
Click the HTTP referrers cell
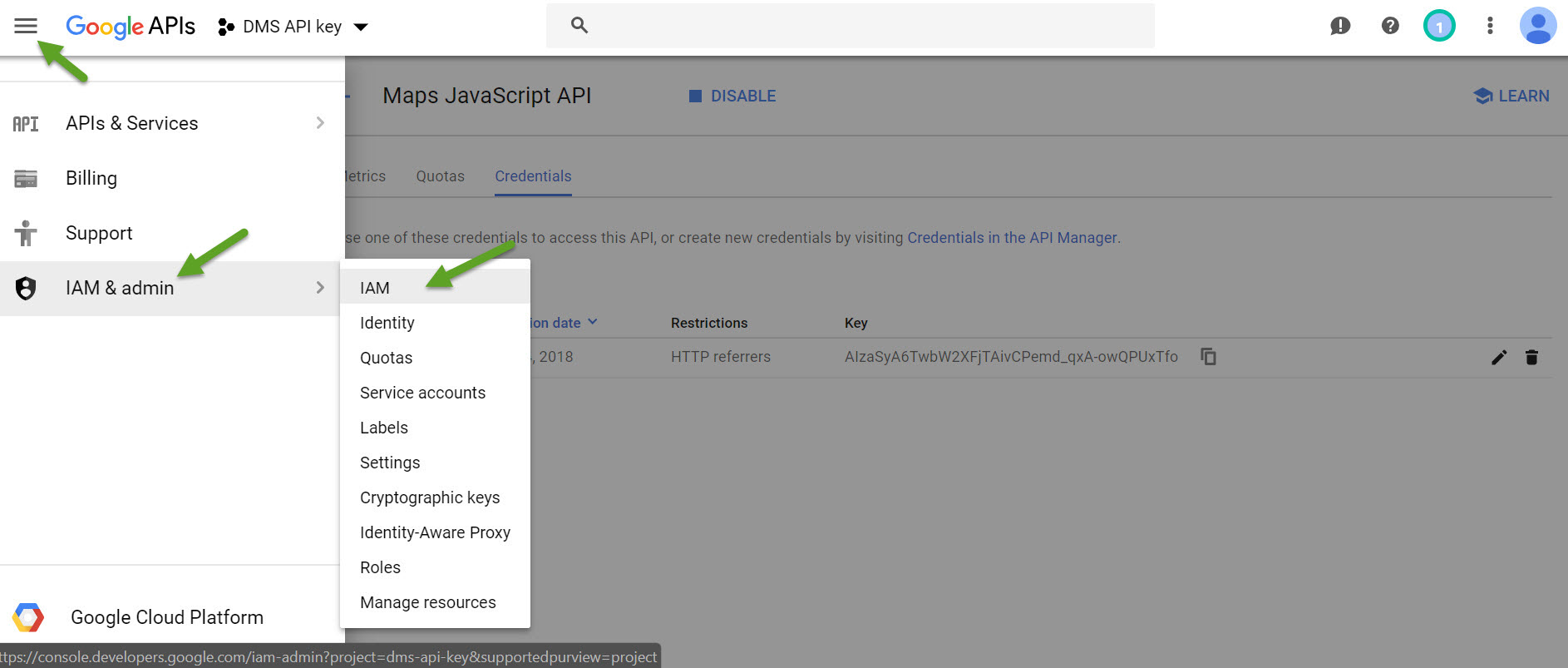[721, 357]
